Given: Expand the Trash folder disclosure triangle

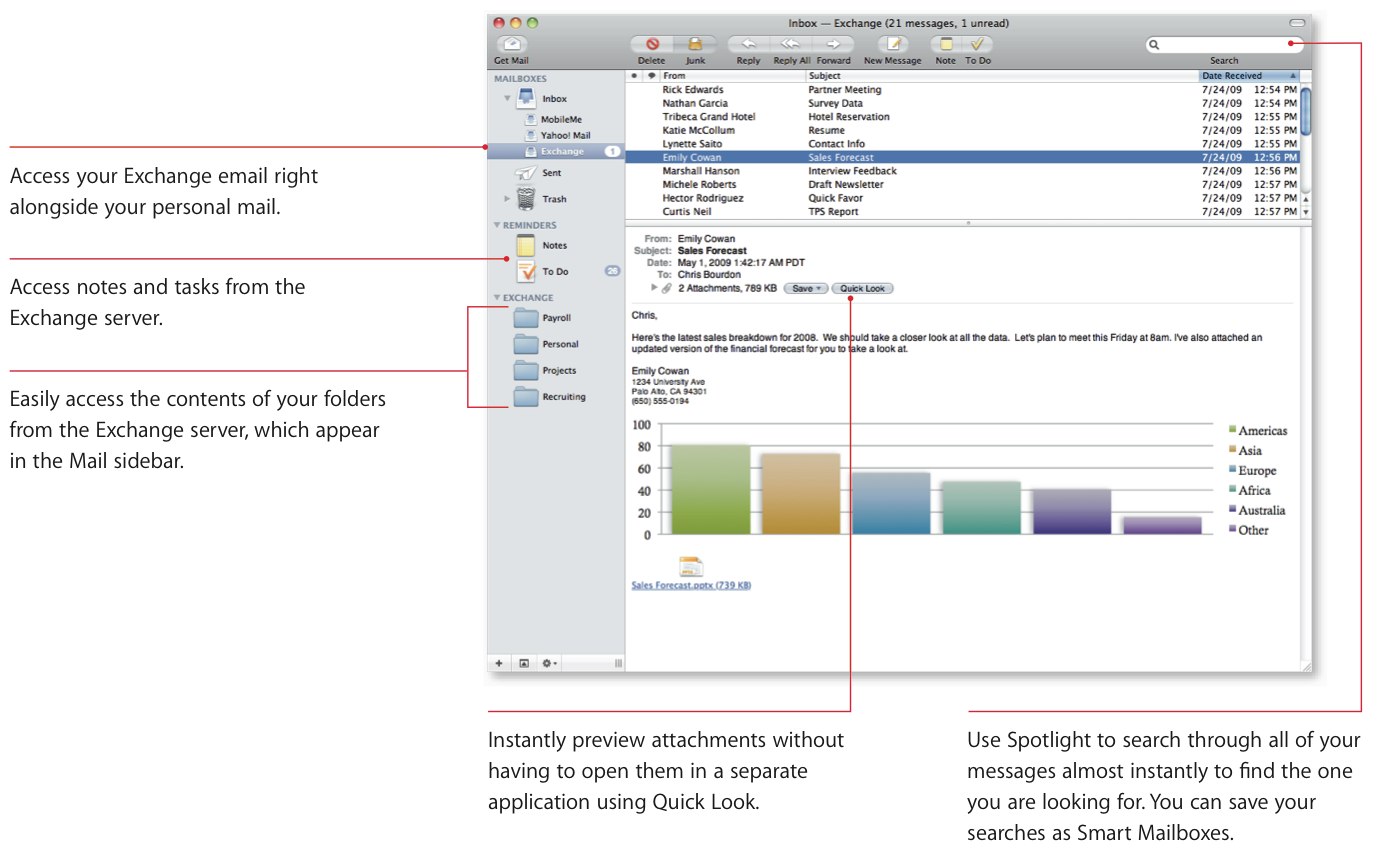Looking at the screenshot, I should pos(507,199).
